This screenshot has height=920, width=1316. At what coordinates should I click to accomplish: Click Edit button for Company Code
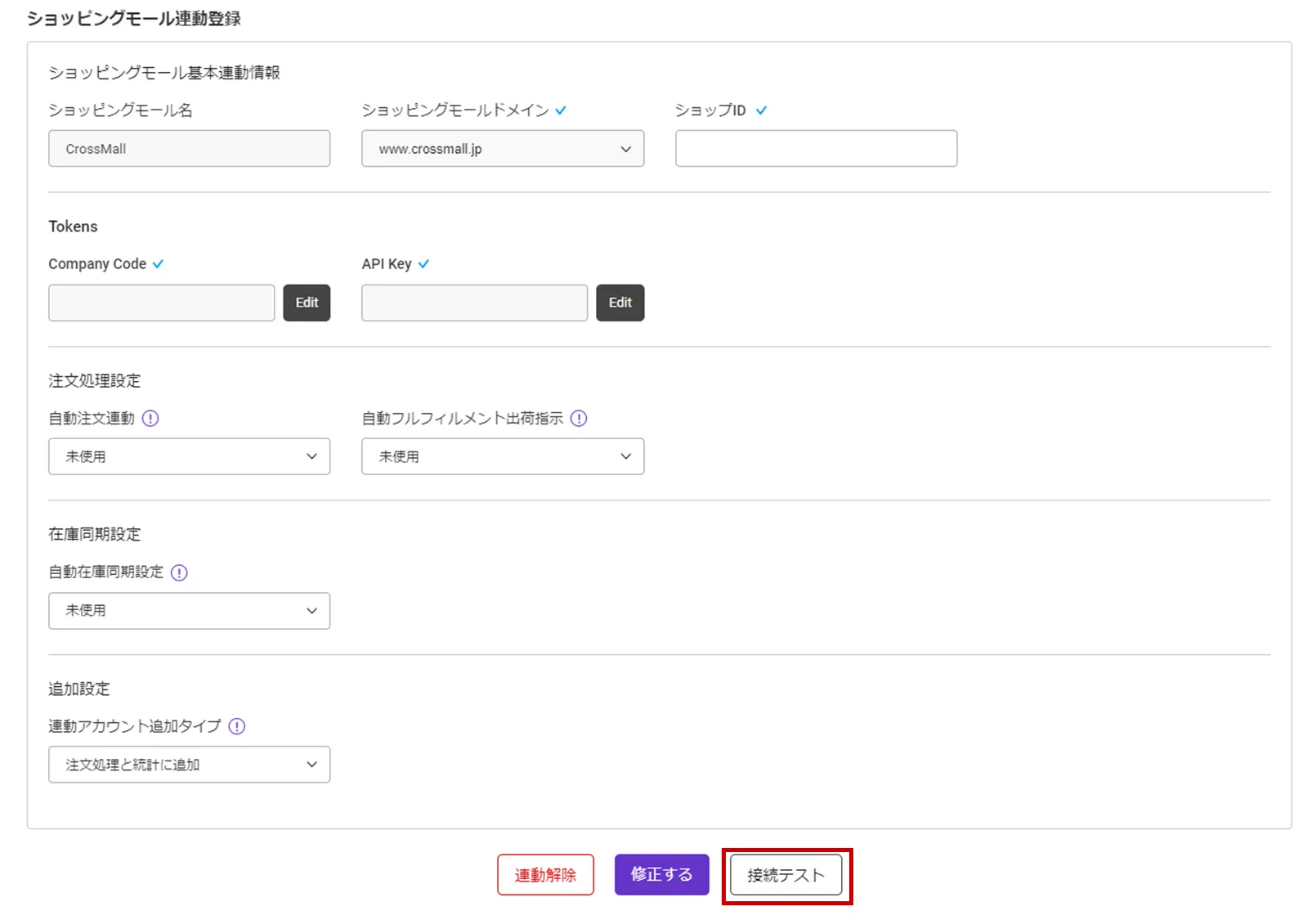click(x=307, y=303)
